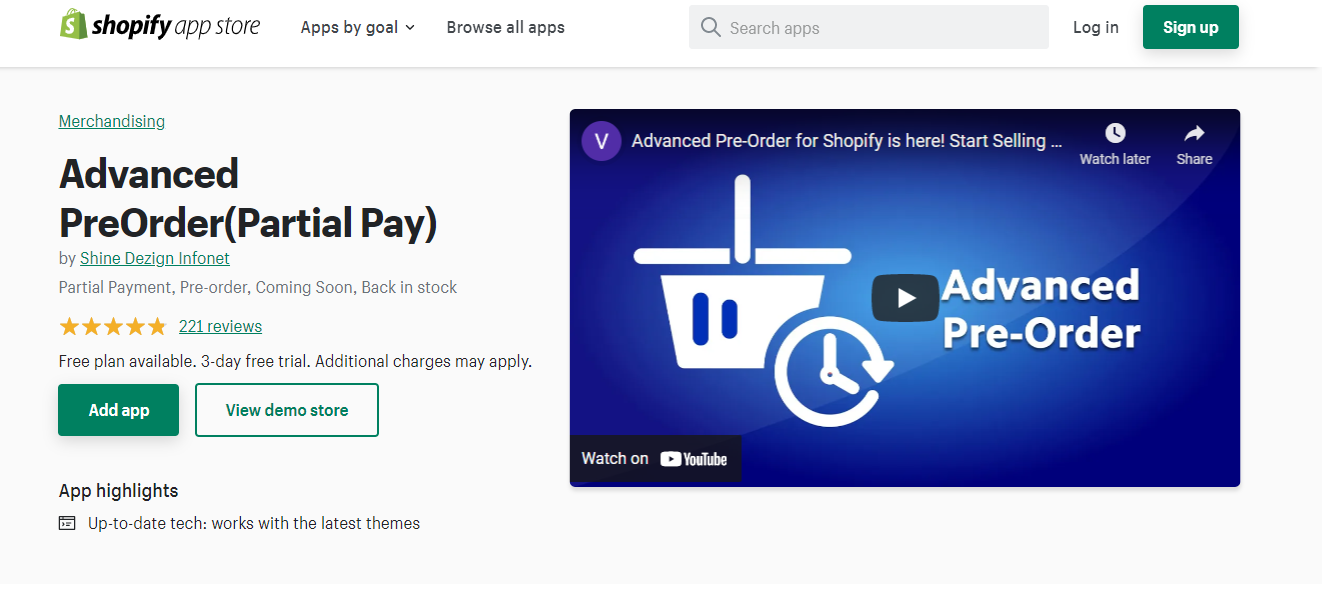The width and height of the screenshot is (1322, 601).
Task: Click the five-star rating icons
Action: pyautogui.click(x=113, y=327)
